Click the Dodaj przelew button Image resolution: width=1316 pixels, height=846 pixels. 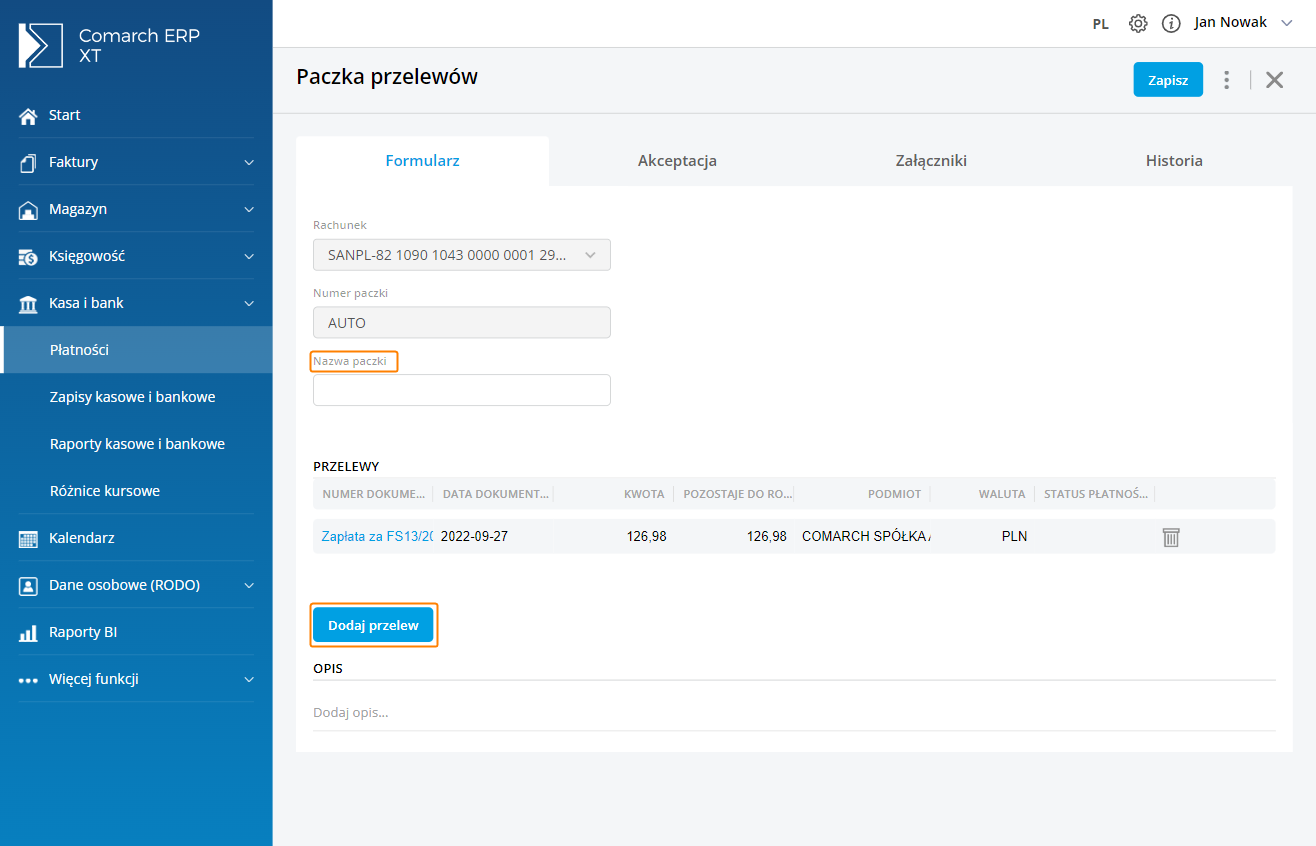pyautogui.click(x=373, y=625)
